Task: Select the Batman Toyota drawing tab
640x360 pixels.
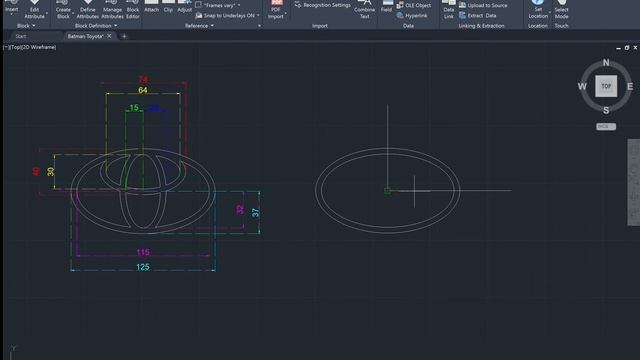Action: pos(85,36)
